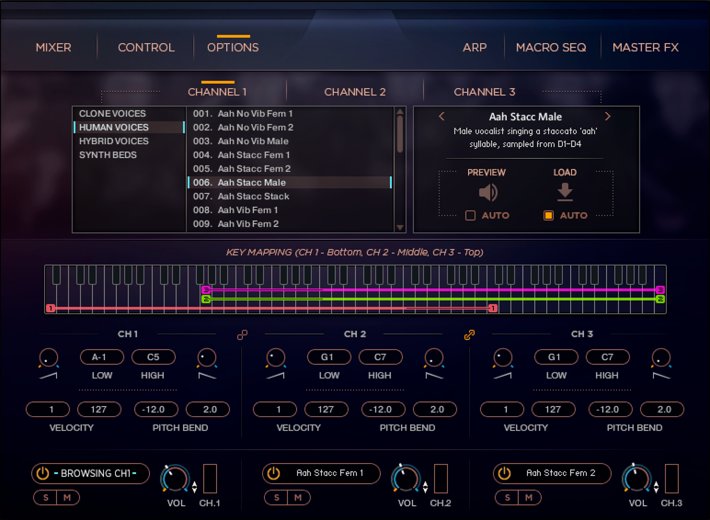710x520 pixels.
Task: Toggle the power icon for Aah Stacc Fem 2
Action: pyautogui.click(x=504, y=473)
